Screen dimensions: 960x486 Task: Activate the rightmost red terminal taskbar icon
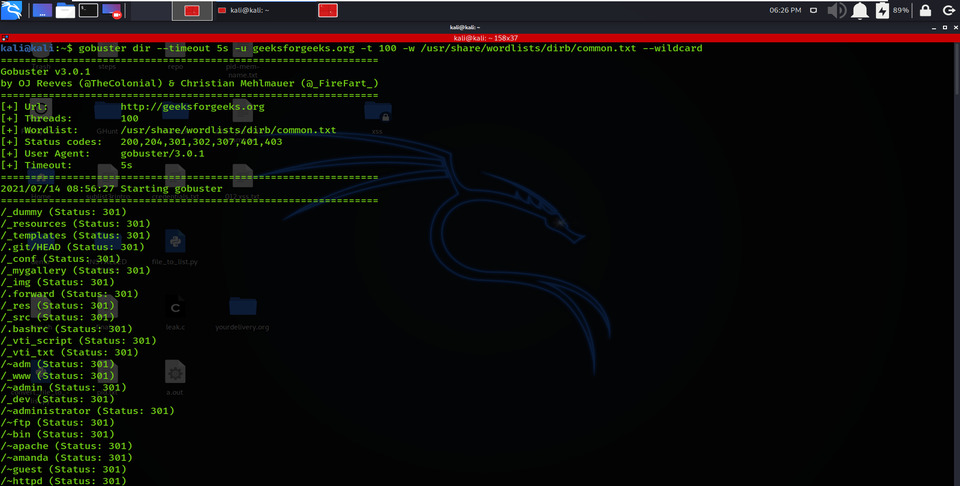tap(328, 10)
